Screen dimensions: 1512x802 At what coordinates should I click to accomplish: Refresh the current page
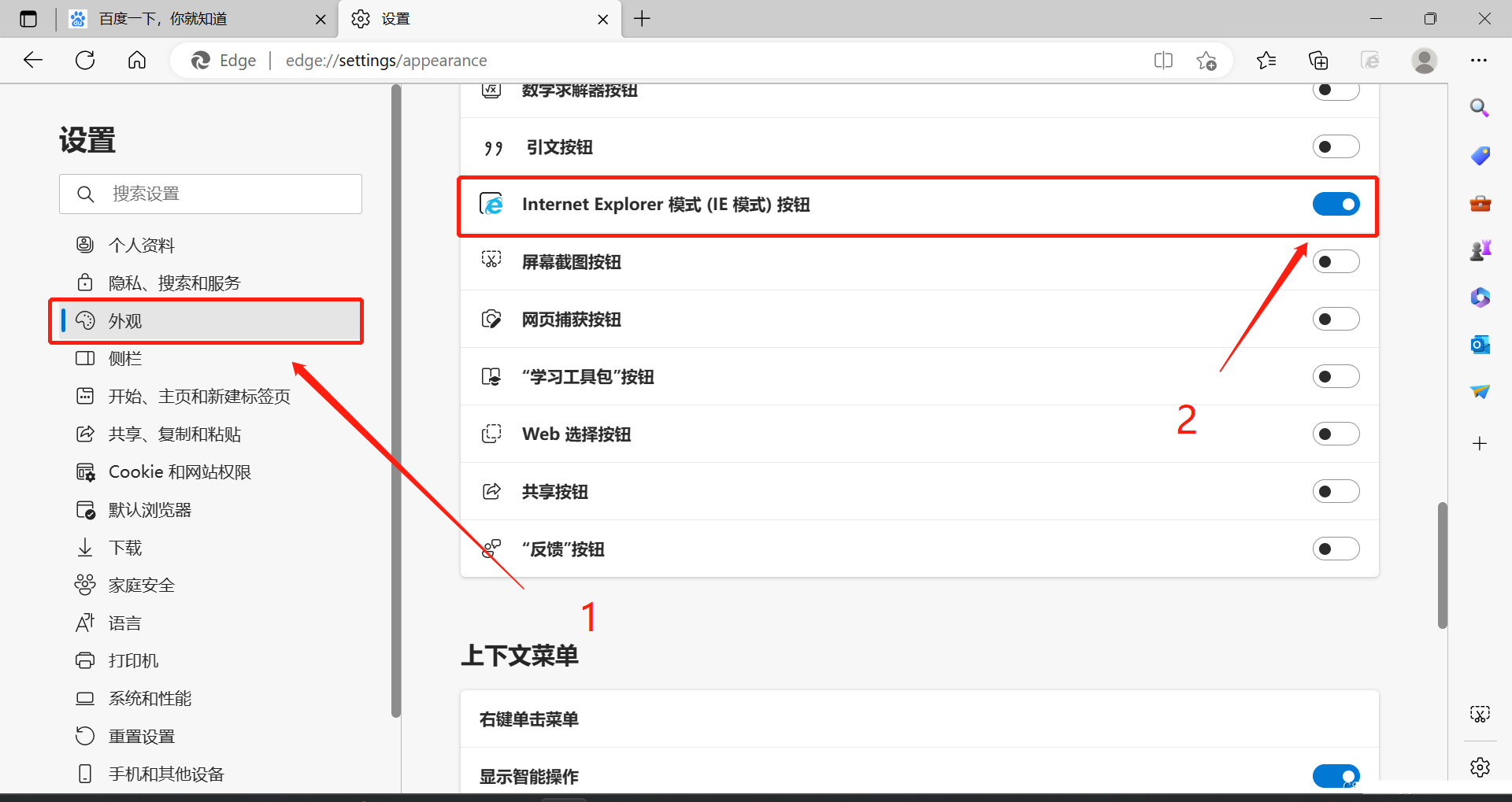pos(85,61)
